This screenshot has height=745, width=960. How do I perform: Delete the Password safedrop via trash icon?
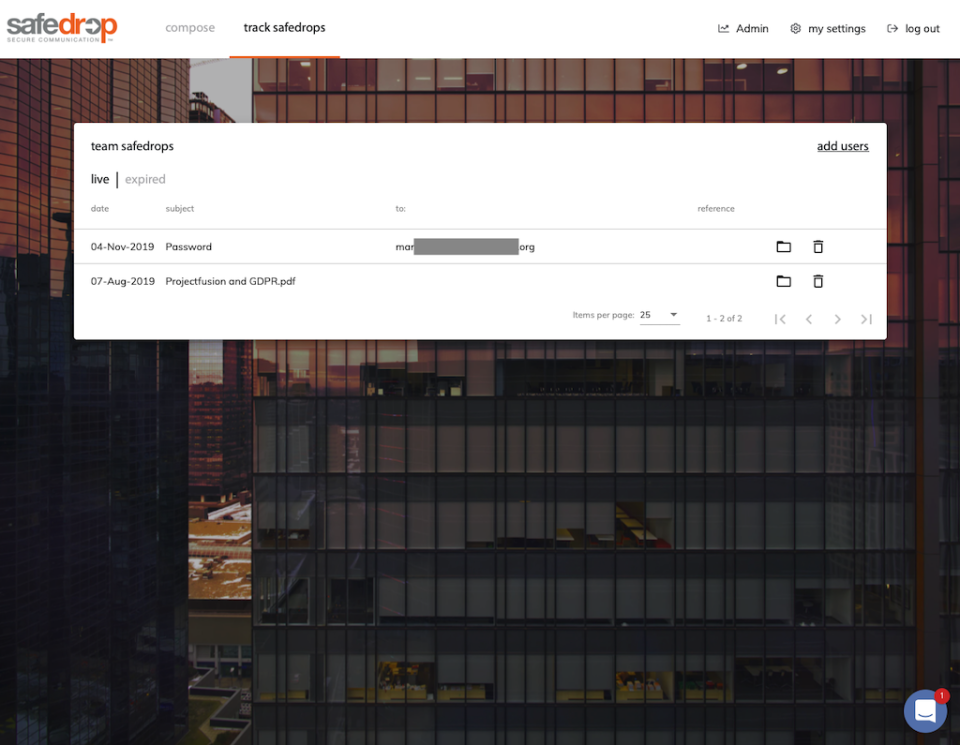point(817,247)
